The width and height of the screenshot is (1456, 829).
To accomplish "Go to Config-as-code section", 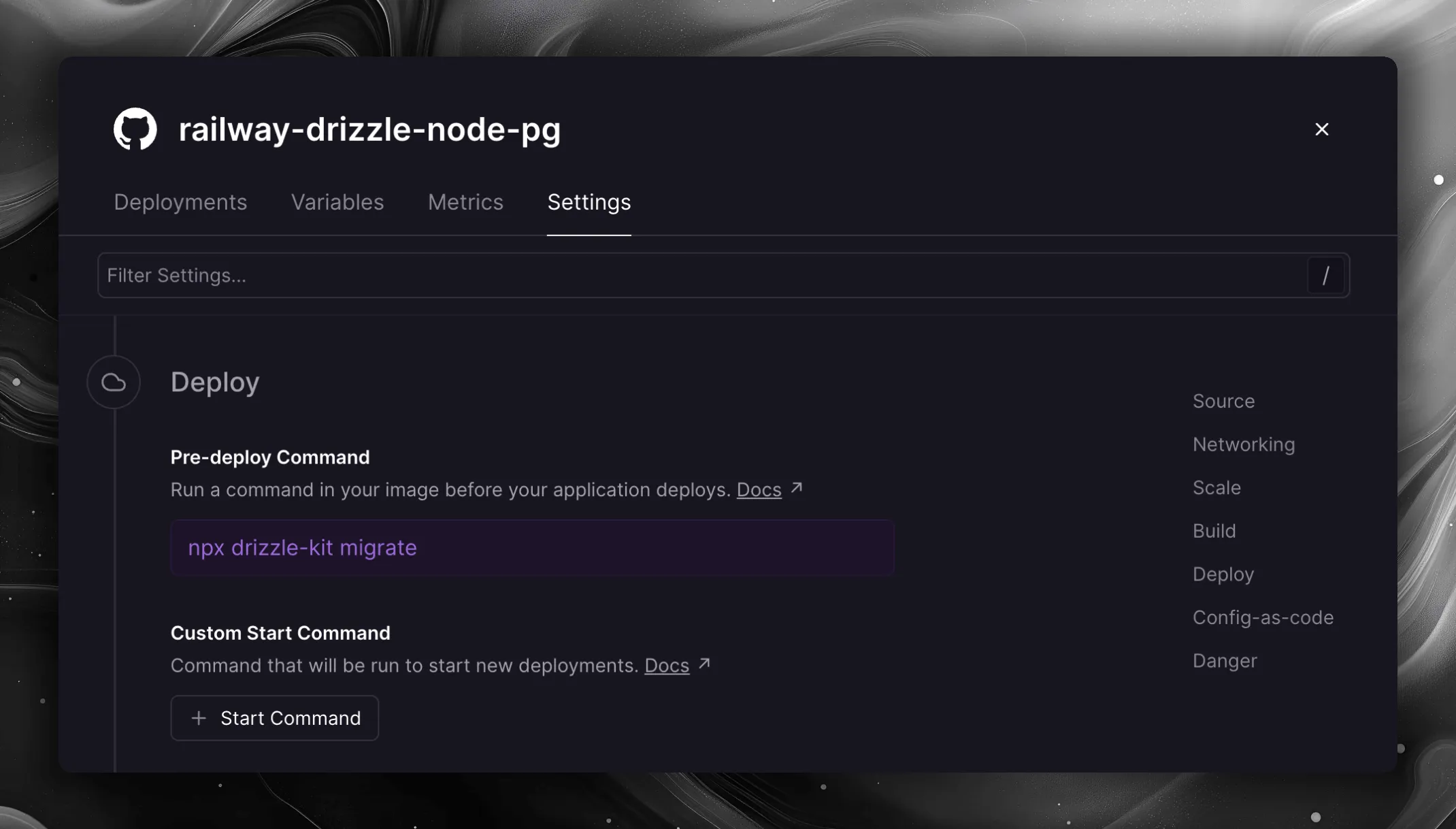I will (x=1263, y=617).
